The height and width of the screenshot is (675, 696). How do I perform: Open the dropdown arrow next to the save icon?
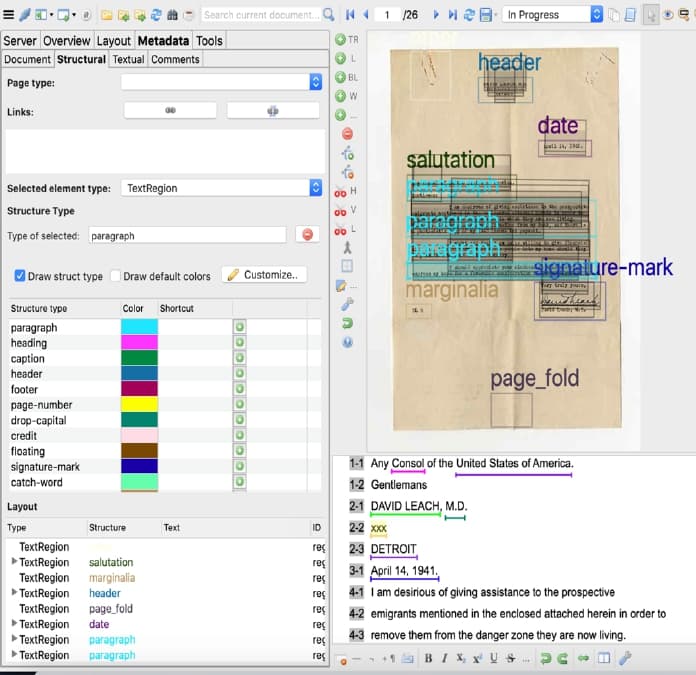tap(496, 15)
